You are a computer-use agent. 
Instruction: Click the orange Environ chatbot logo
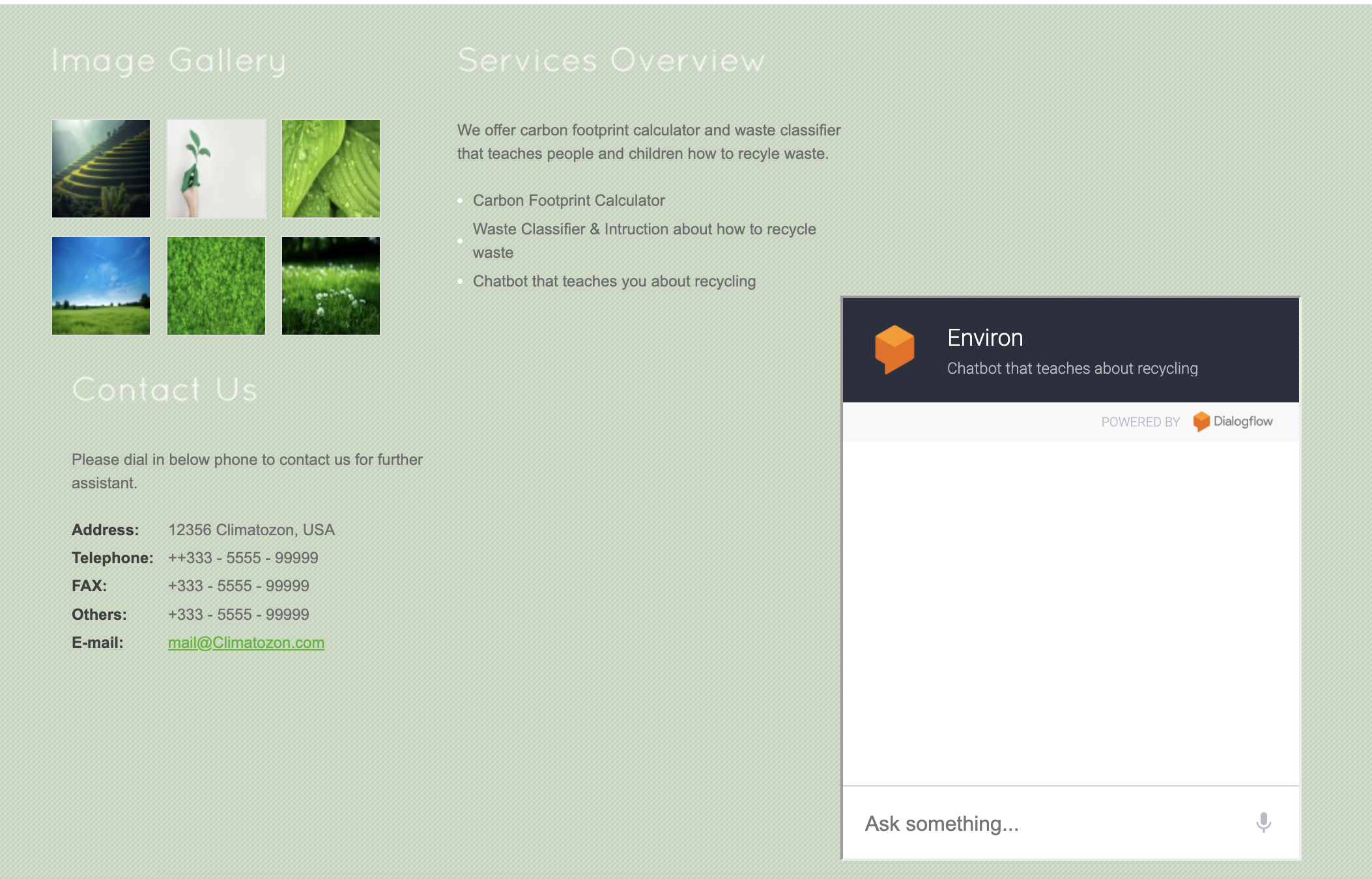(894, 349)
